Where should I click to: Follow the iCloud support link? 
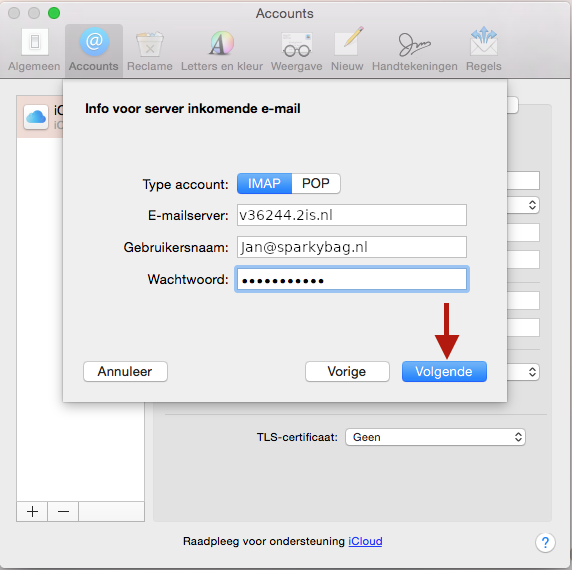(365, 541)
